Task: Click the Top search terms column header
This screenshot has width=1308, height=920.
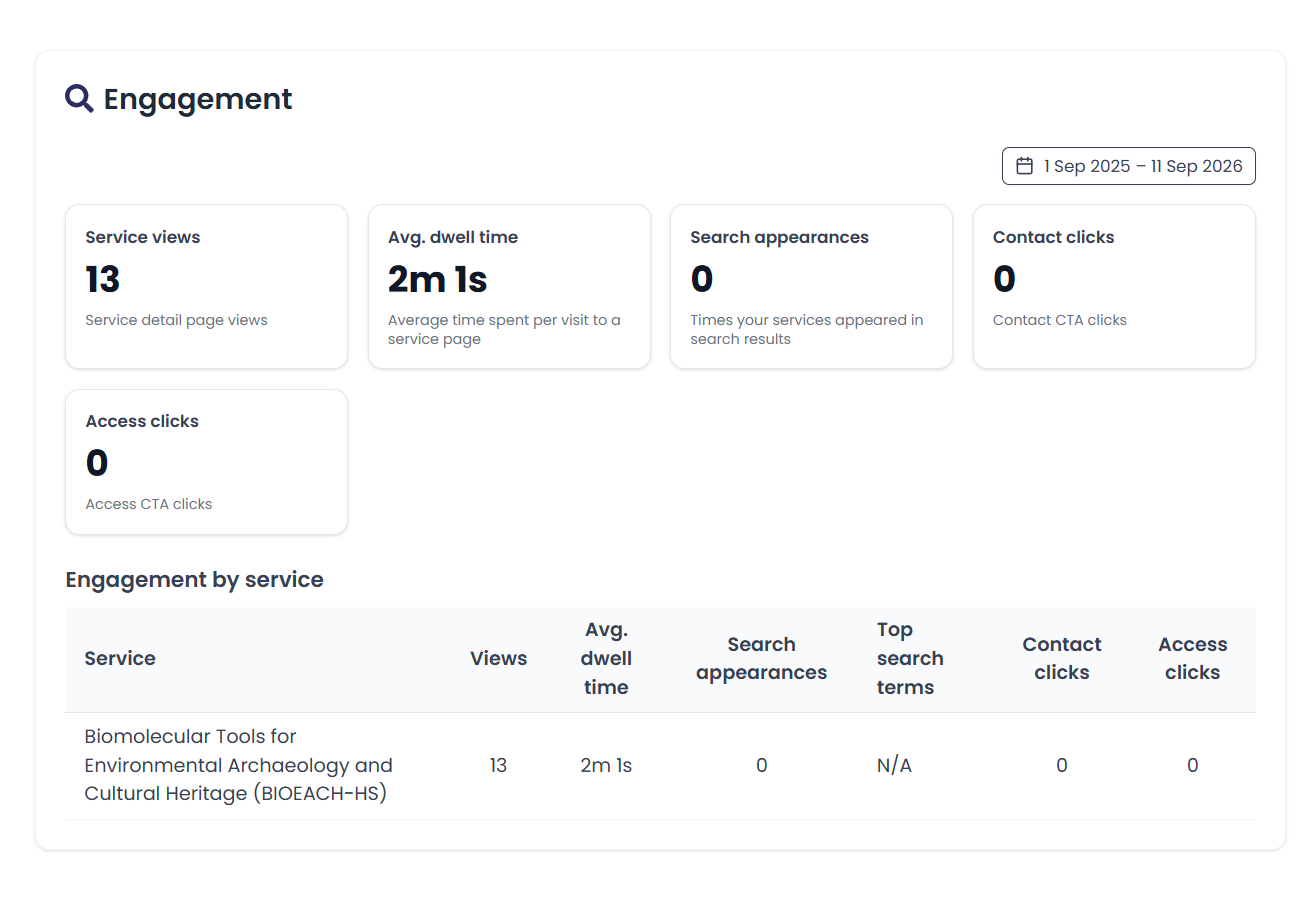Action: click(x=910, y=658)
